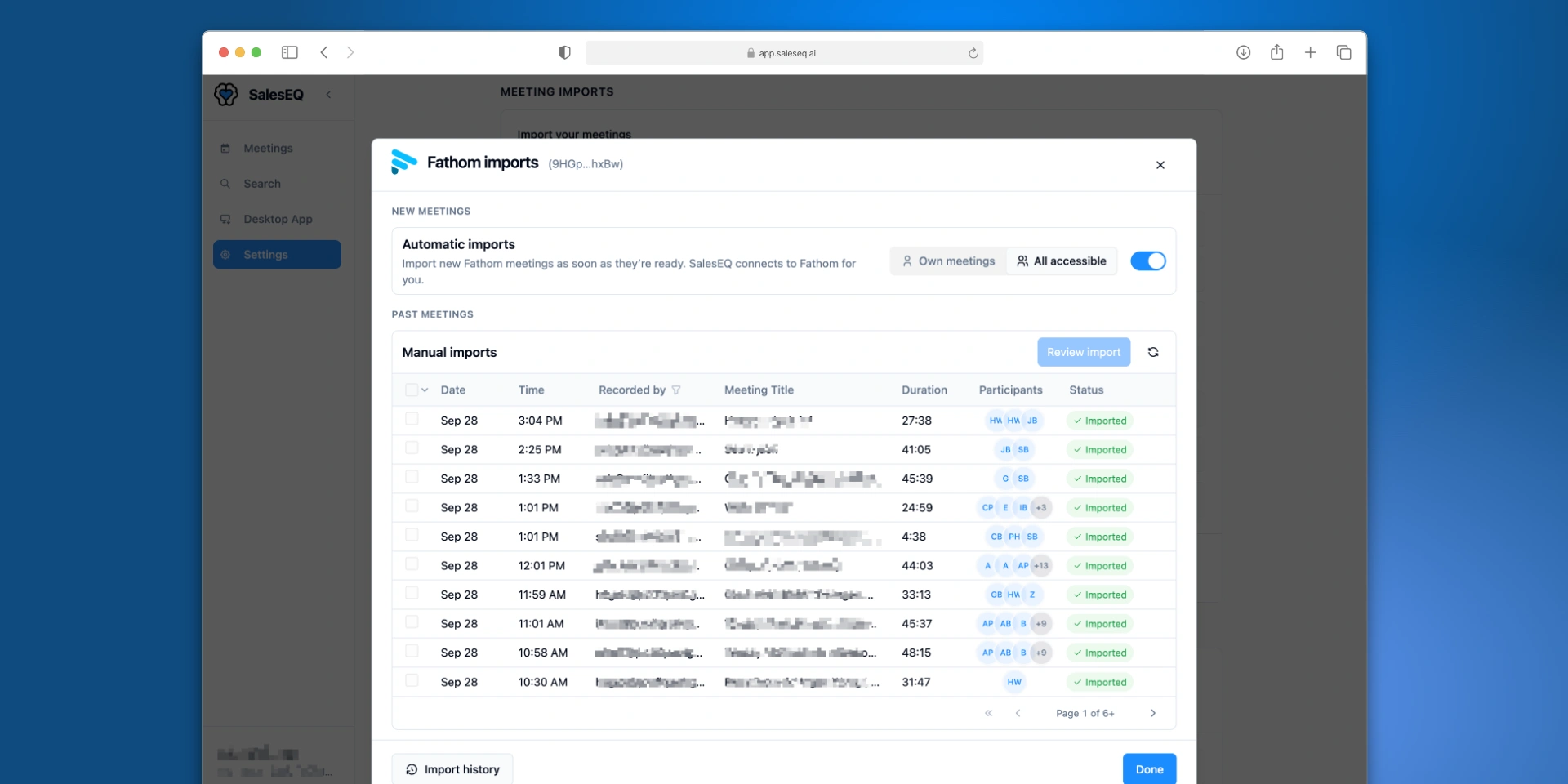Turn off automatic imports switch

pos(1148,261)
